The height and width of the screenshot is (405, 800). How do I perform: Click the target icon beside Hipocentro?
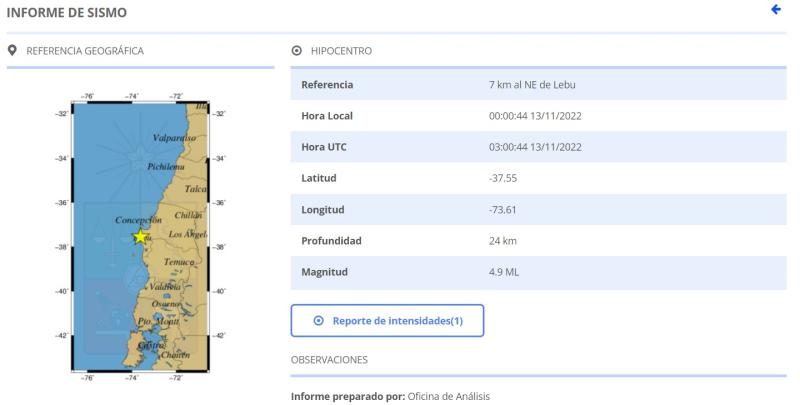296,50
